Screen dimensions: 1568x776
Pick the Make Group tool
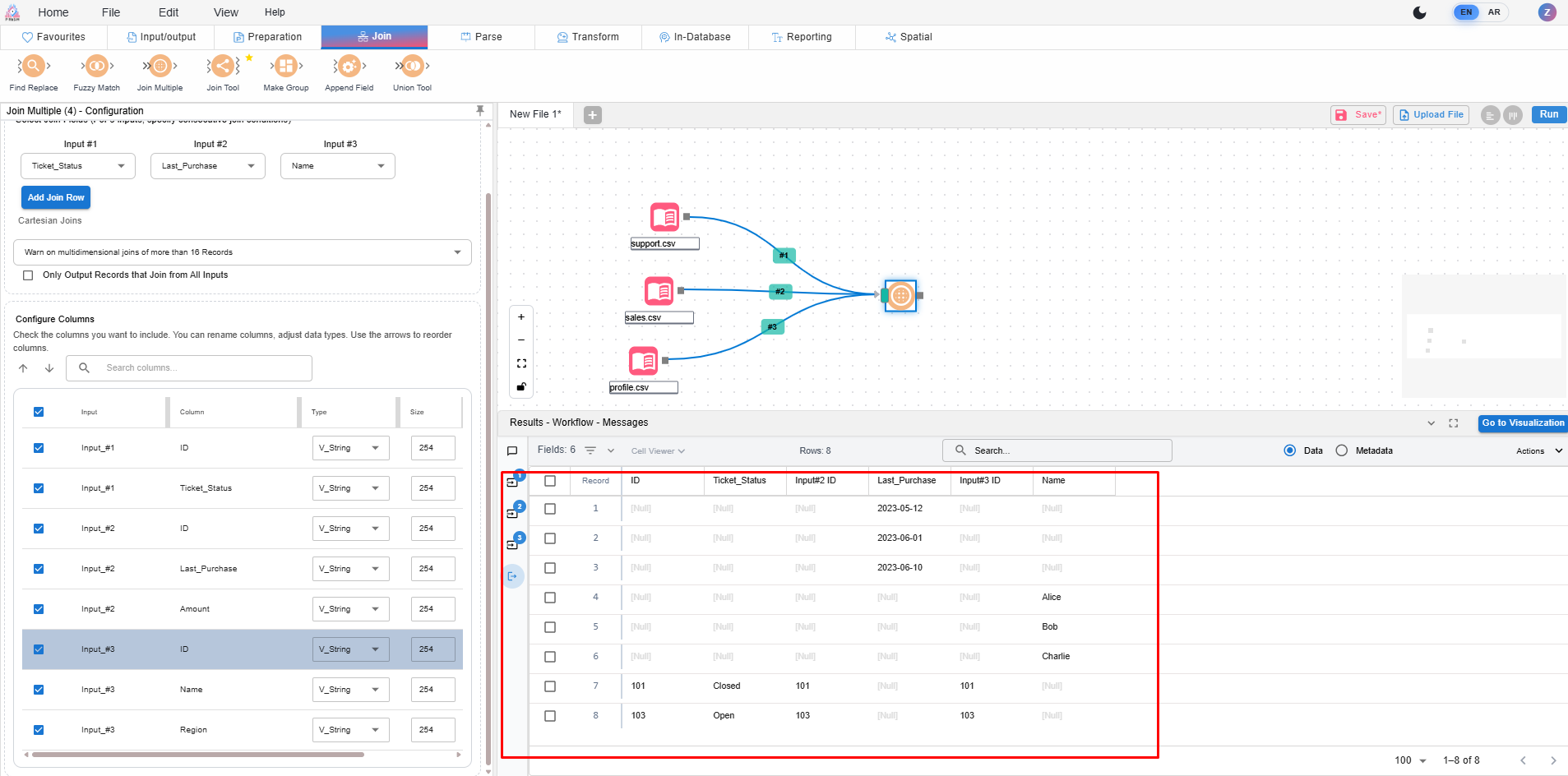[285, 67]
